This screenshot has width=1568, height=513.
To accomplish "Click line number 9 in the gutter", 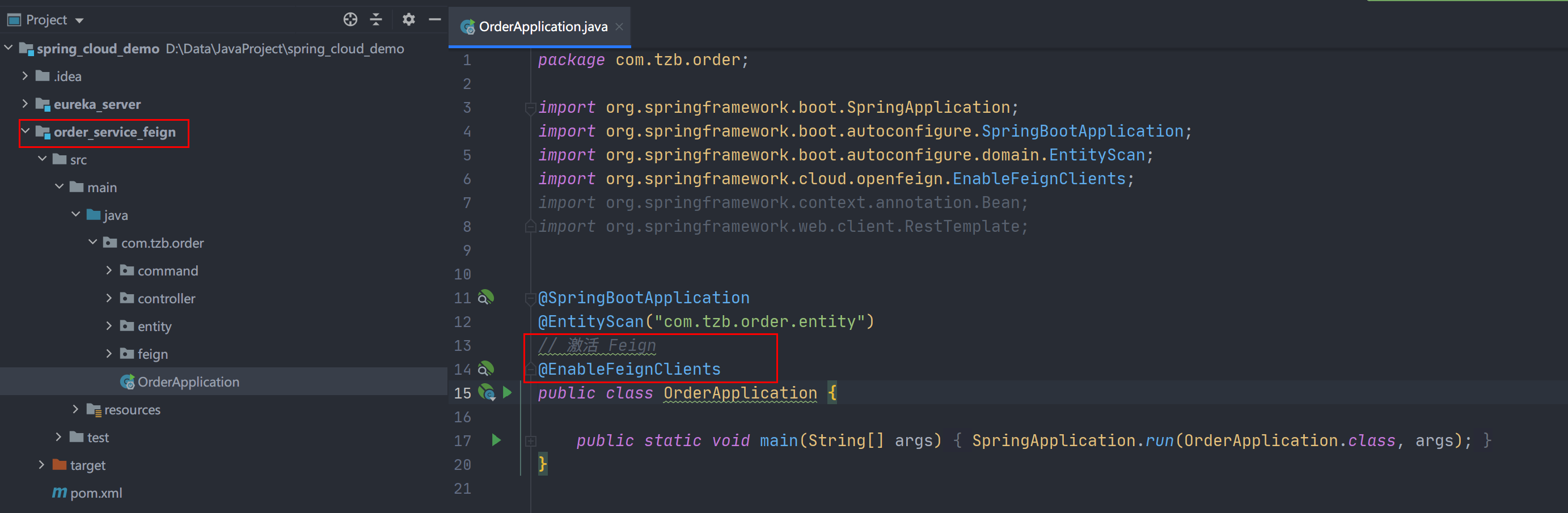I will coord(467,250).
